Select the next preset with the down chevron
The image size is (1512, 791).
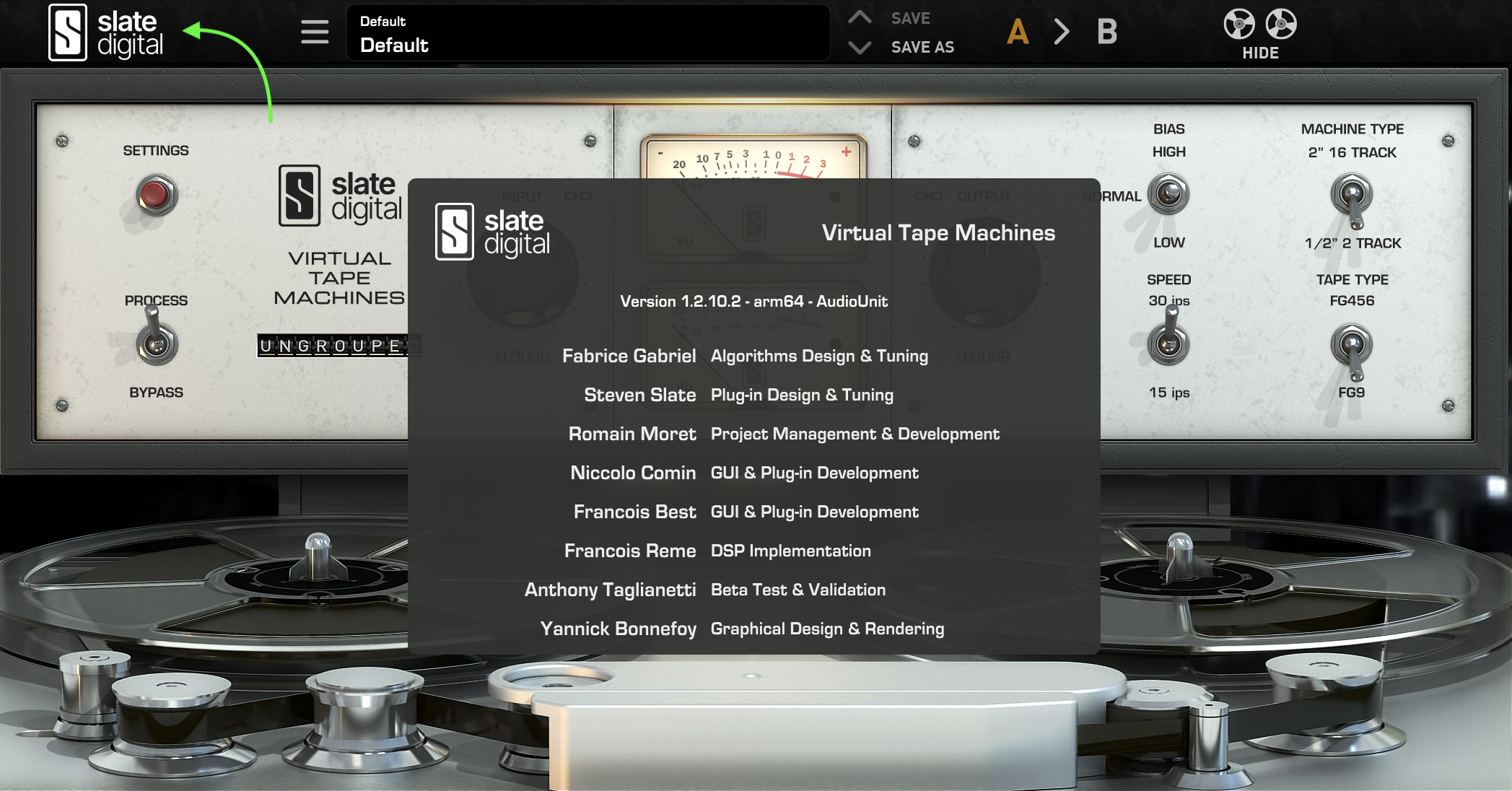[860, 48]
